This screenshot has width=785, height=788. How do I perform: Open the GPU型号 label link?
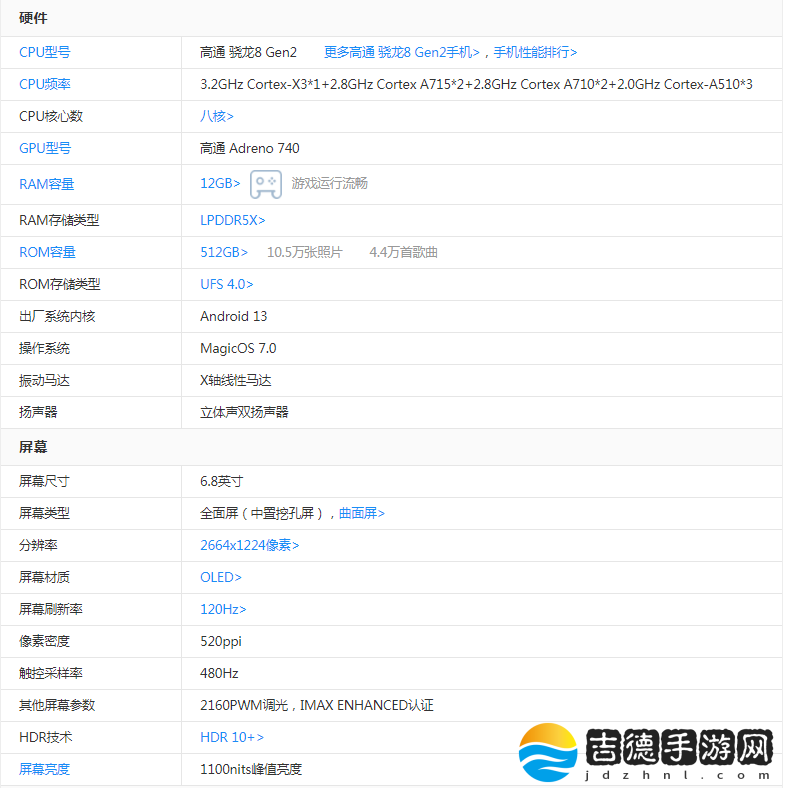(45, 148)
